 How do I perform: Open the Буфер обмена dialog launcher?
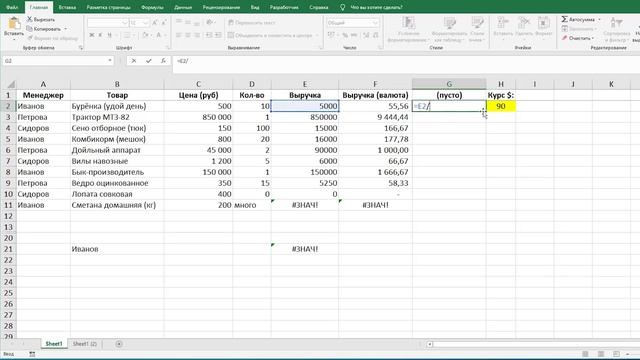(x=80, y=48)
